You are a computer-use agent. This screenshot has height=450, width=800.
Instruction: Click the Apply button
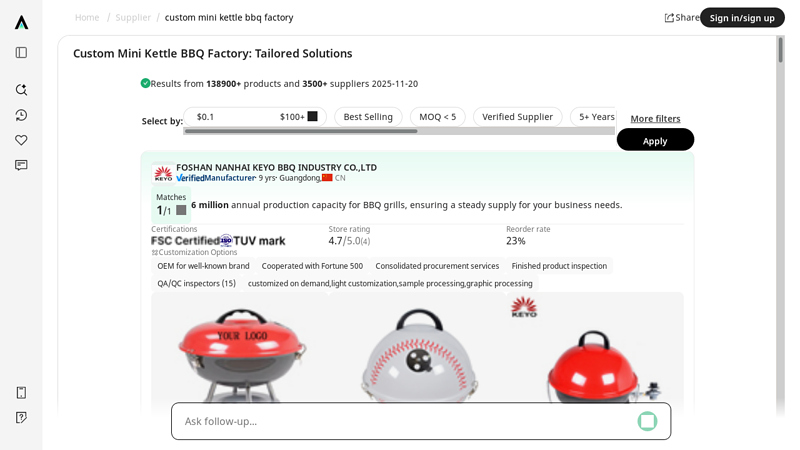click(655, 139)
